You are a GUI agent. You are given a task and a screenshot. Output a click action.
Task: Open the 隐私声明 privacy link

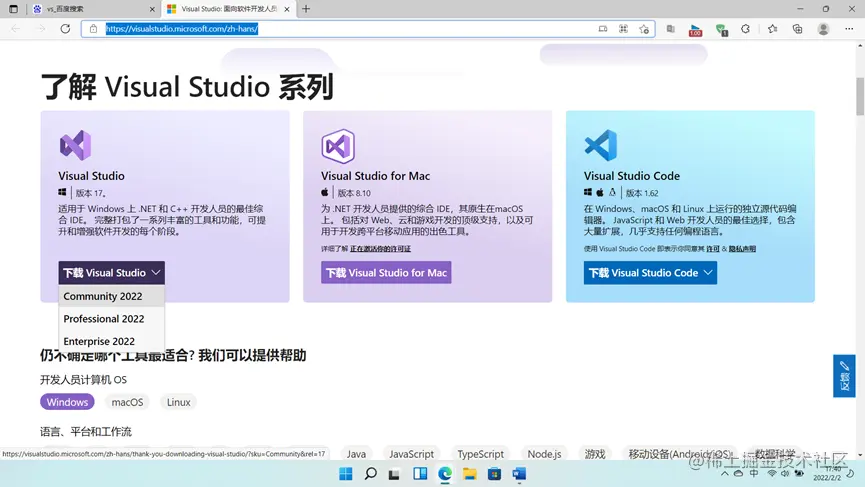point(742,249)
